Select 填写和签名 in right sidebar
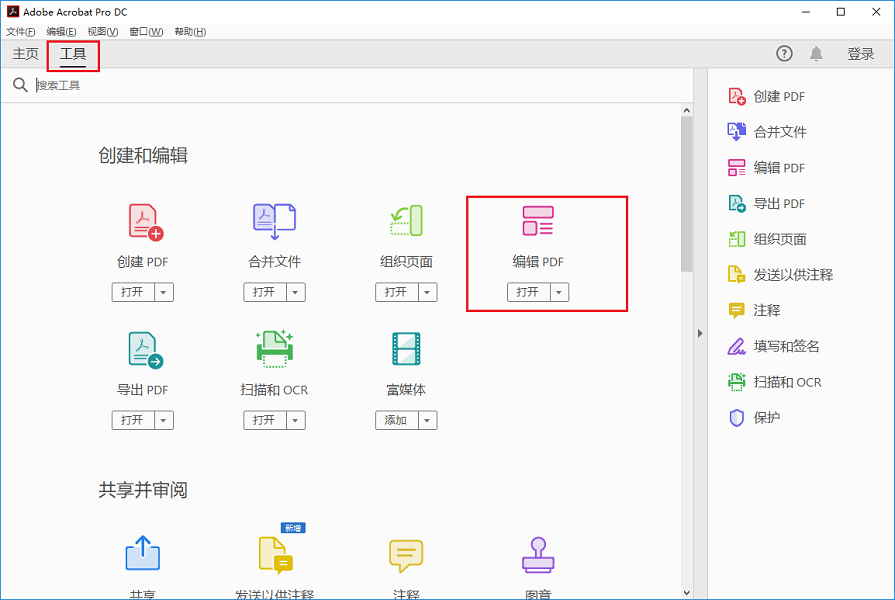Screen dimensions: 895x600 [773, 346]
